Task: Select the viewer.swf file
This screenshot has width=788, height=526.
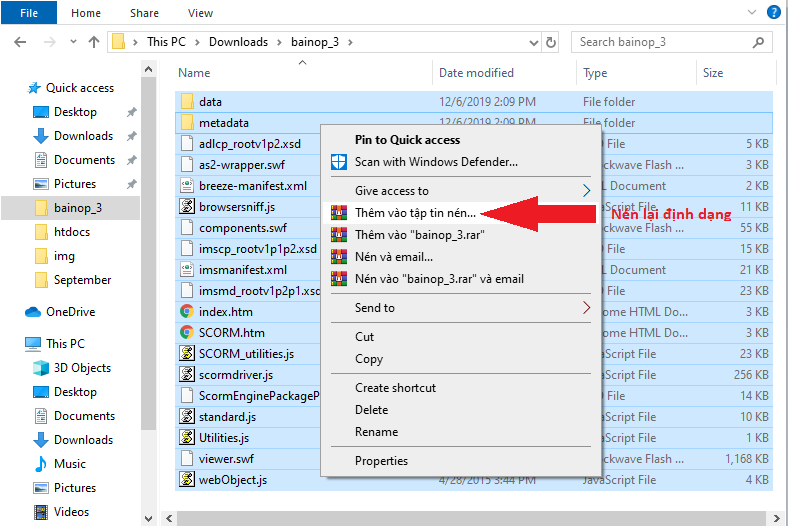Action: point(226,459)
